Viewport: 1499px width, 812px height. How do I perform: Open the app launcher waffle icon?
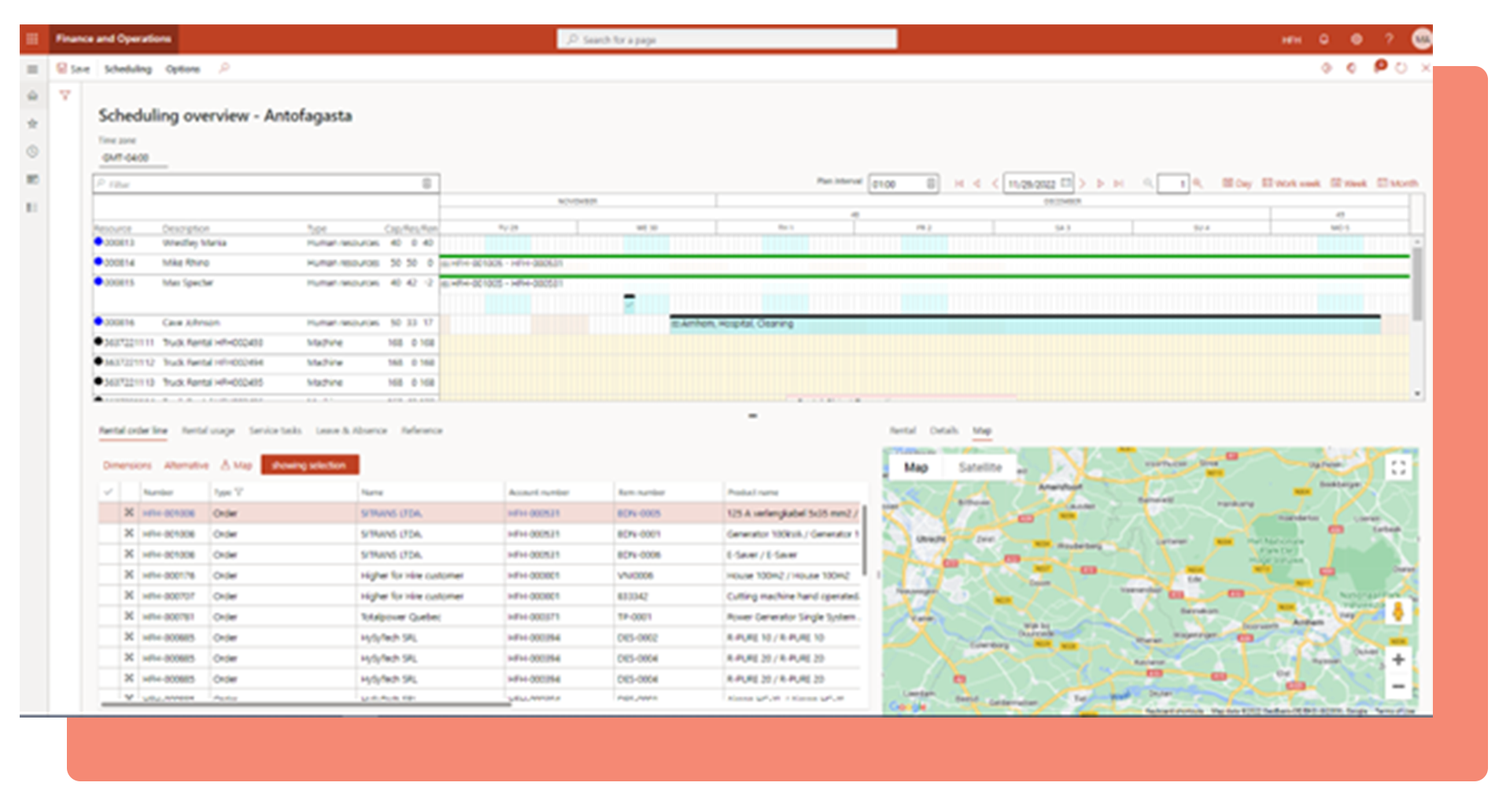[x=32, y=39]
